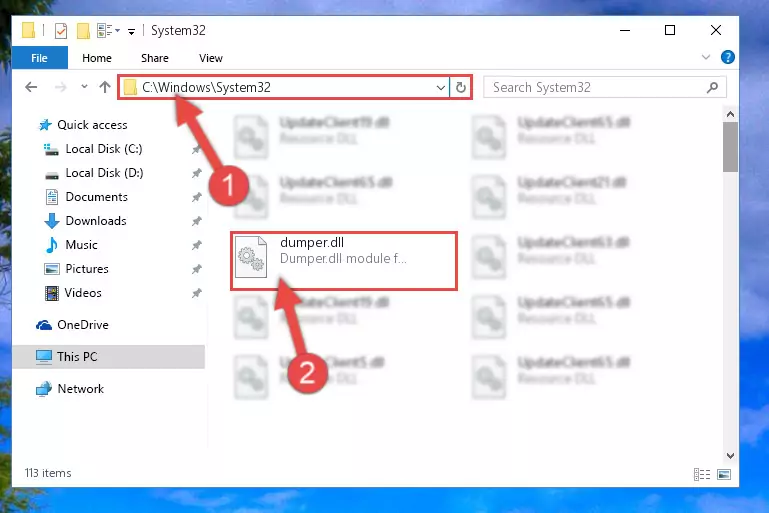769x513 pixels.
Task: Open Help with the question mark icon
Action: tap(727, 57)
